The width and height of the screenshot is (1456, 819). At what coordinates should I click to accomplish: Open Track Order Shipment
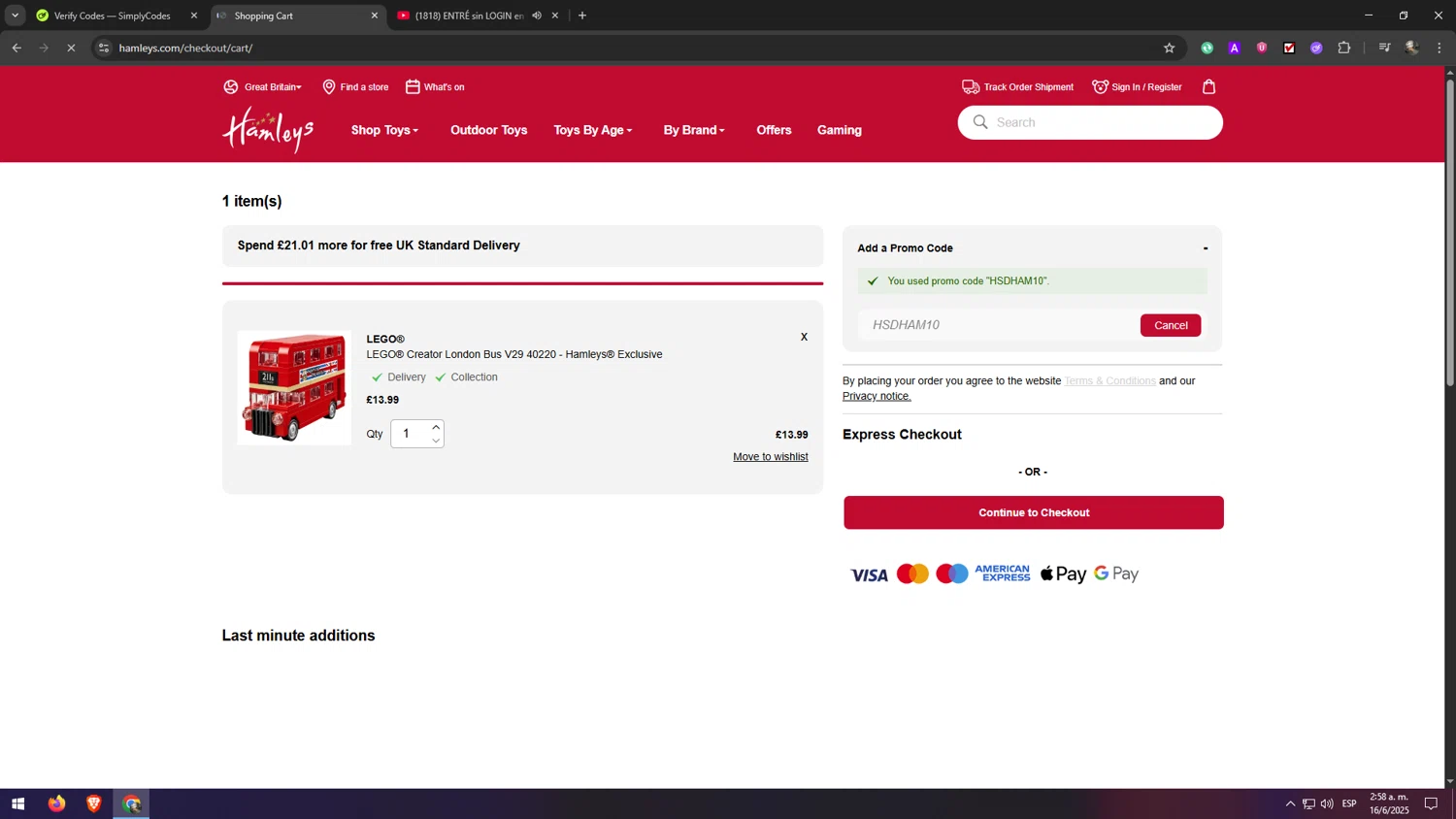(1017, 87)
